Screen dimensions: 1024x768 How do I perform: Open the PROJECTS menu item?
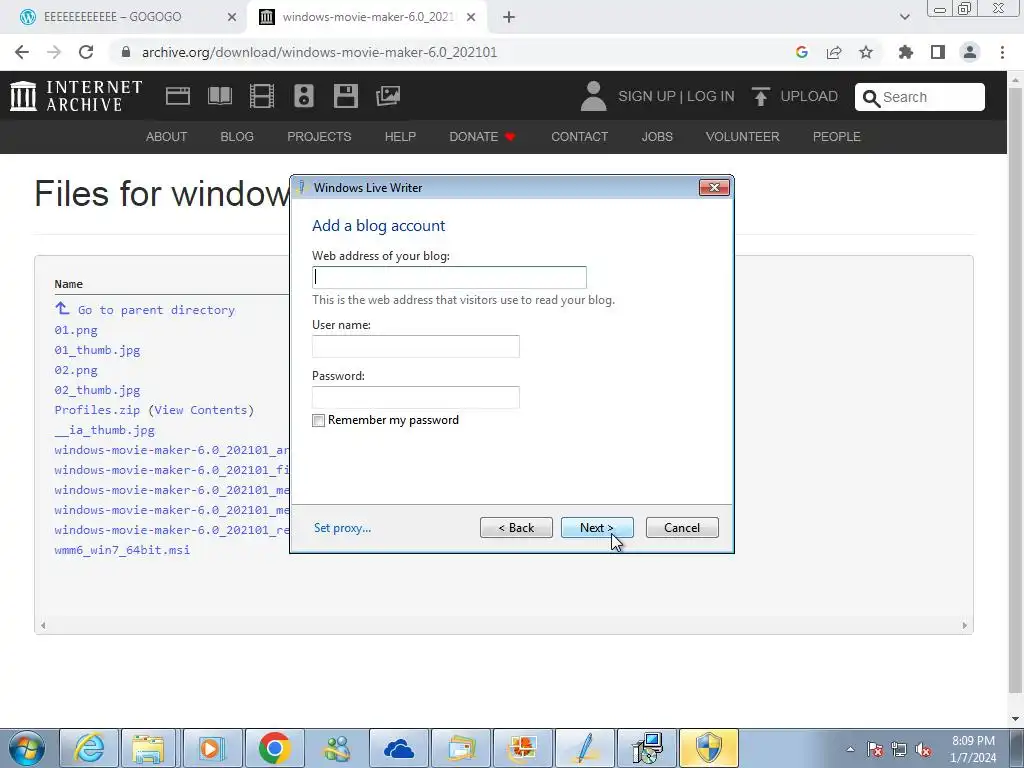[x=319, y=136]
